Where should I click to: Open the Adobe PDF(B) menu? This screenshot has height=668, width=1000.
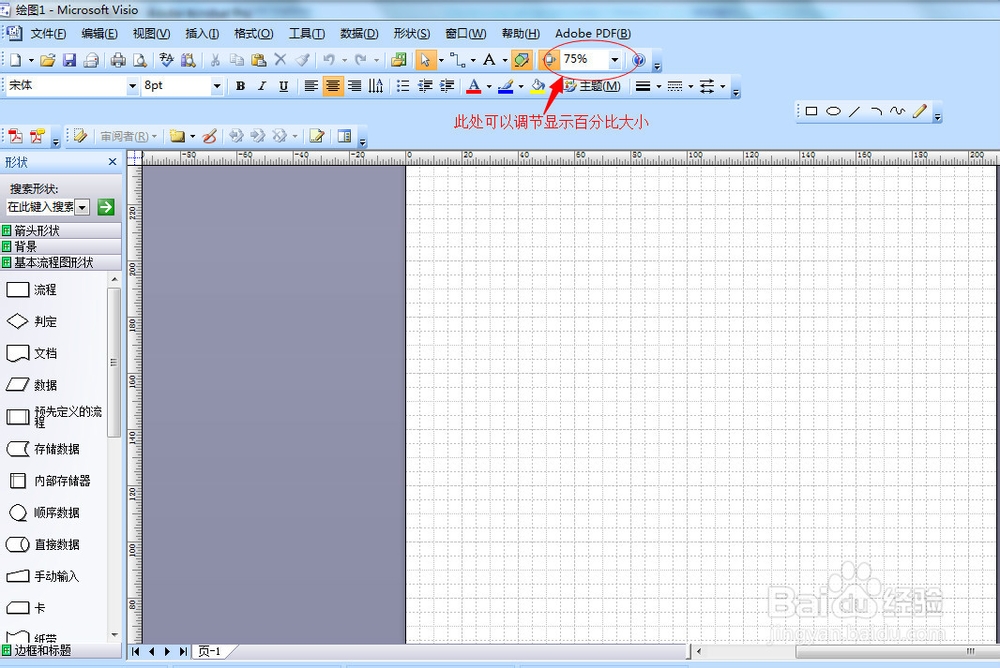click(593, 34)
